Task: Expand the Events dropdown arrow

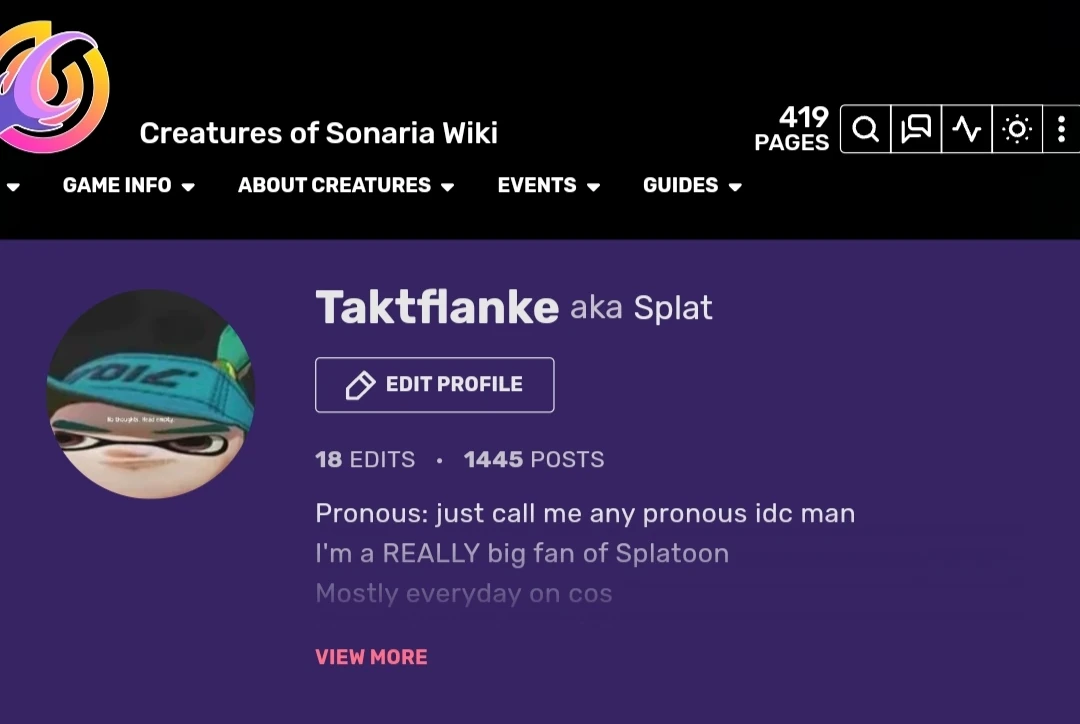Action: coord(593,187)
